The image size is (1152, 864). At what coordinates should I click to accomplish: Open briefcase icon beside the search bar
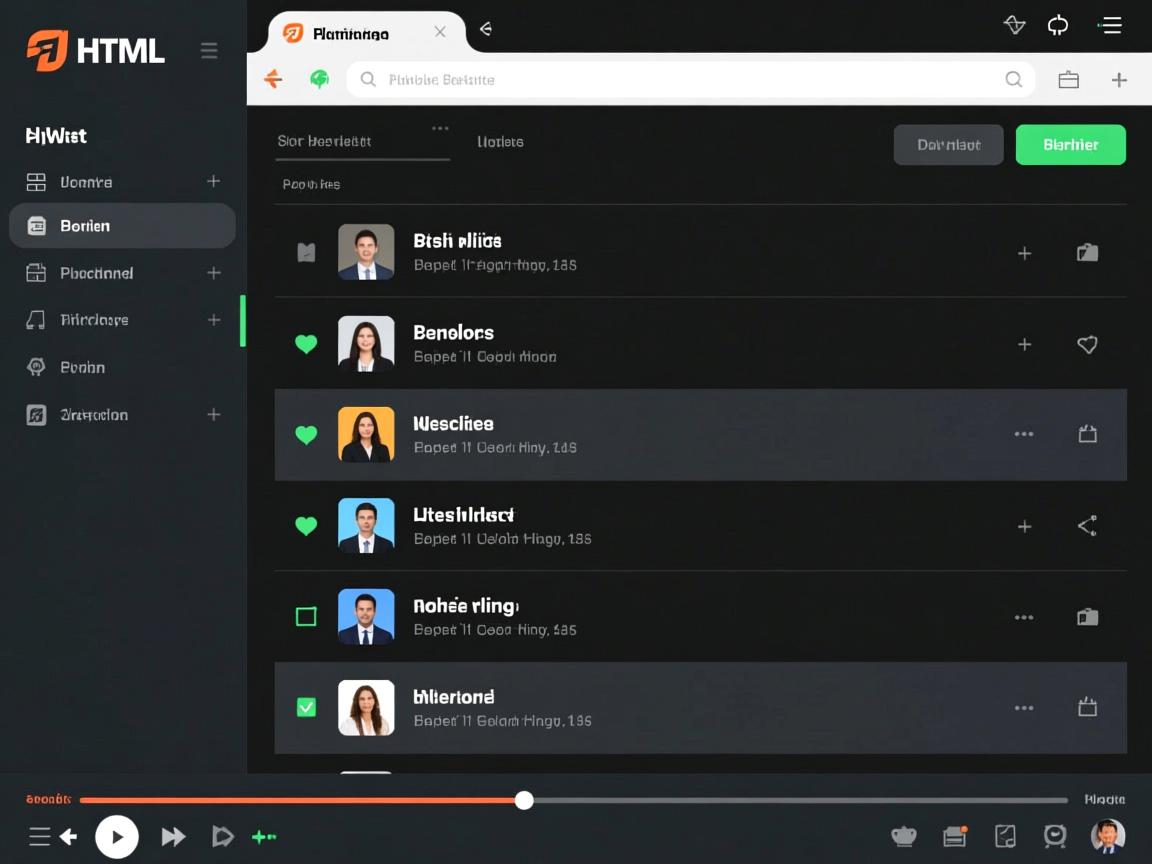pyautogui.click(x=1068, y=80)
